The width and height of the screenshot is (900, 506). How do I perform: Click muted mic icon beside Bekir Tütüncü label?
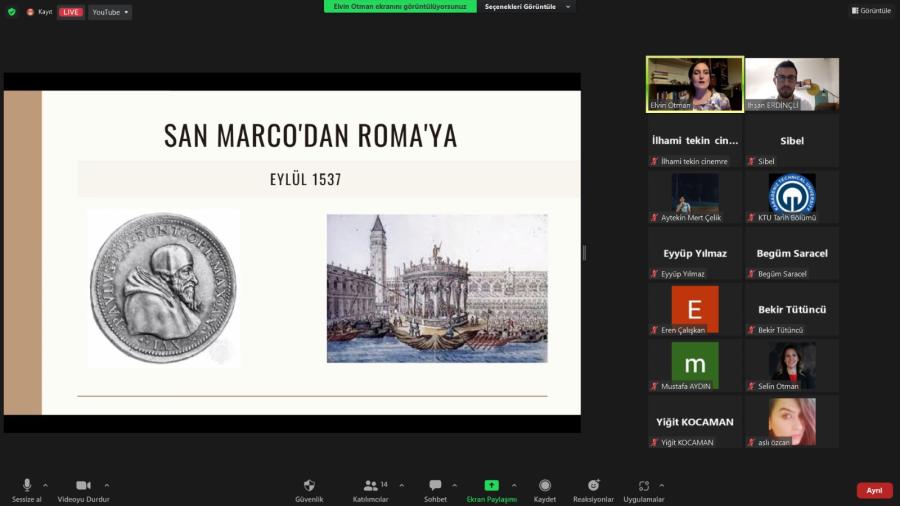[751, 330]
